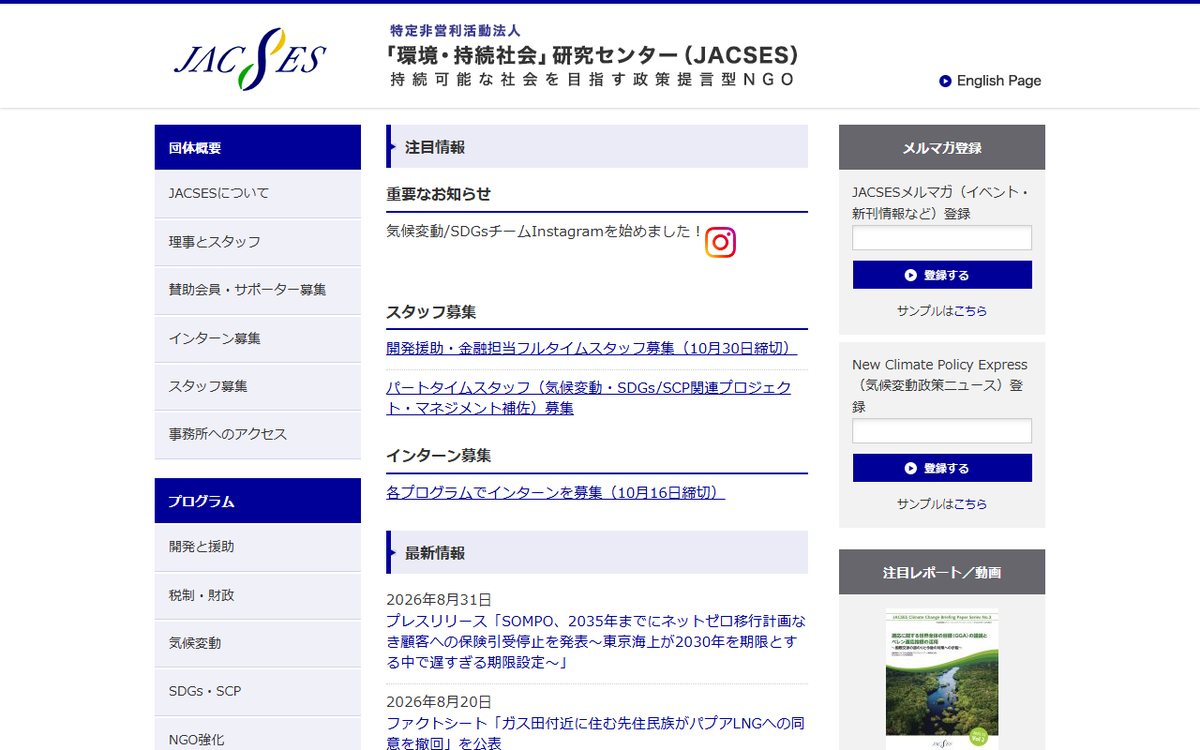Open スタッフ募集 sidebar item
Image resolution: width=1200 pixels, height=750 pixels.
[257, 386]
